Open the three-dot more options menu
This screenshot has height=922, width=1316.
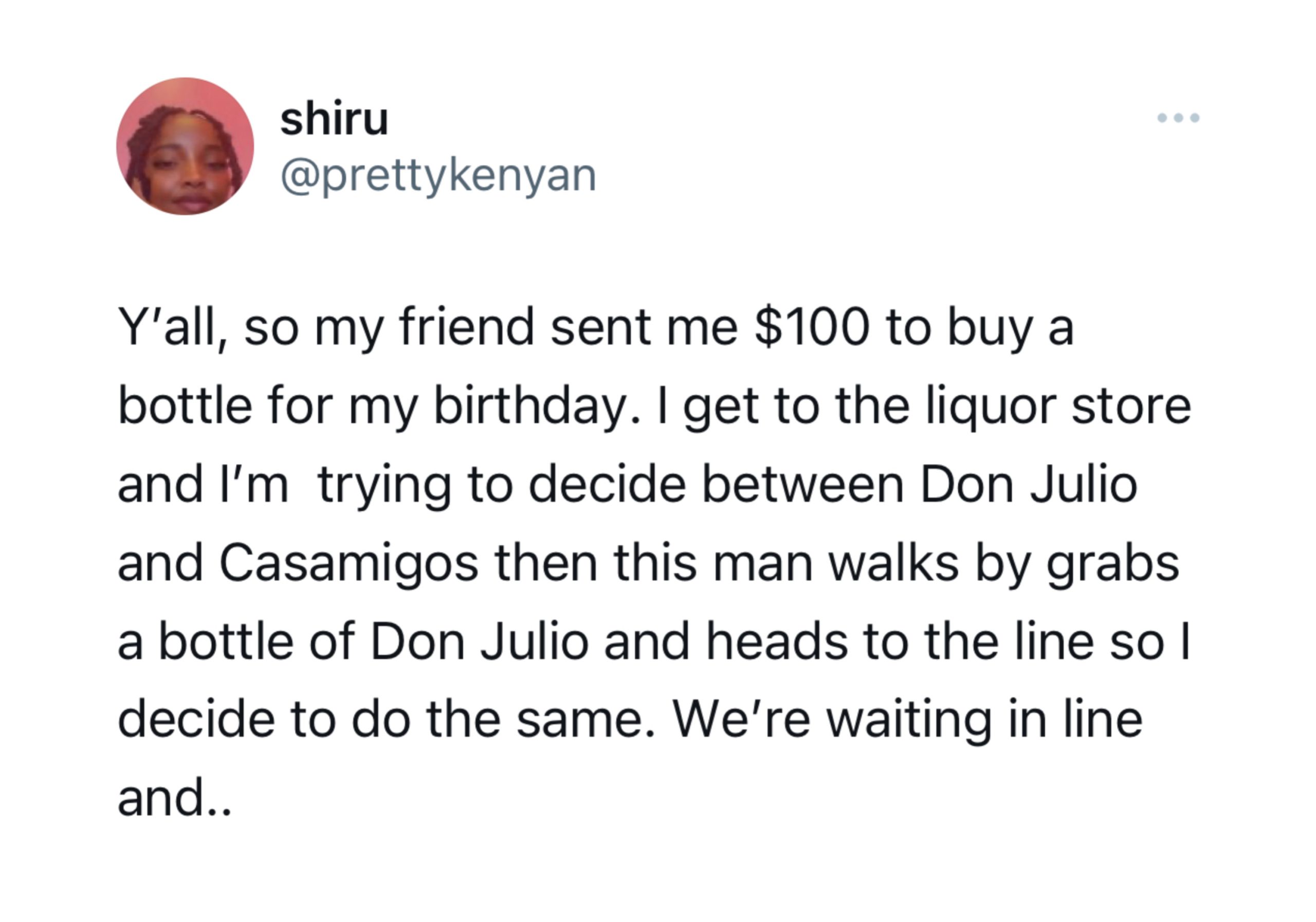pos(1178,118)
